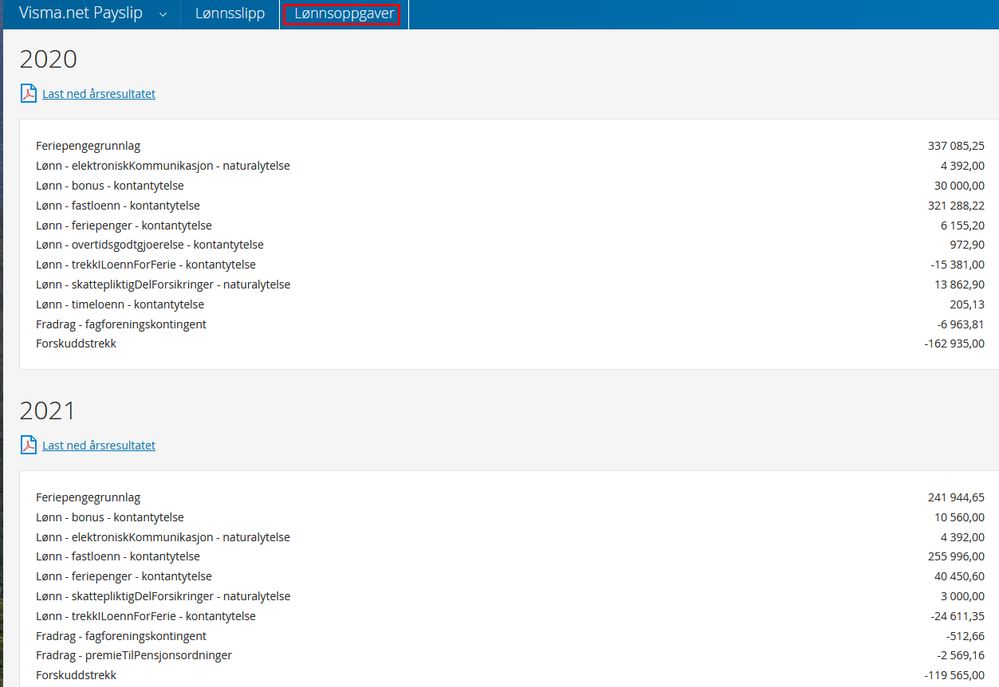Click the PDF icon under 2020

(29, 93)
